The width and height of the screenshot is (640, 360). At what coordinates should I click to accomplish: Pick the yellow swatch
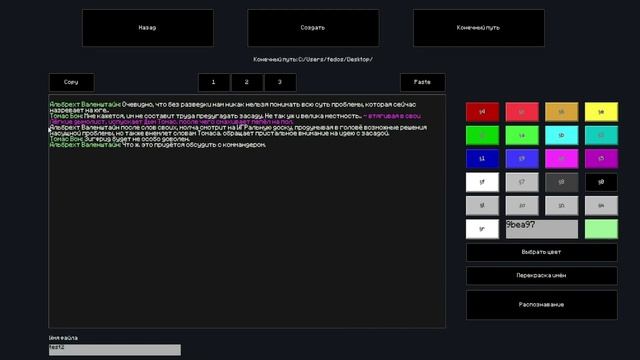(601, 112)
